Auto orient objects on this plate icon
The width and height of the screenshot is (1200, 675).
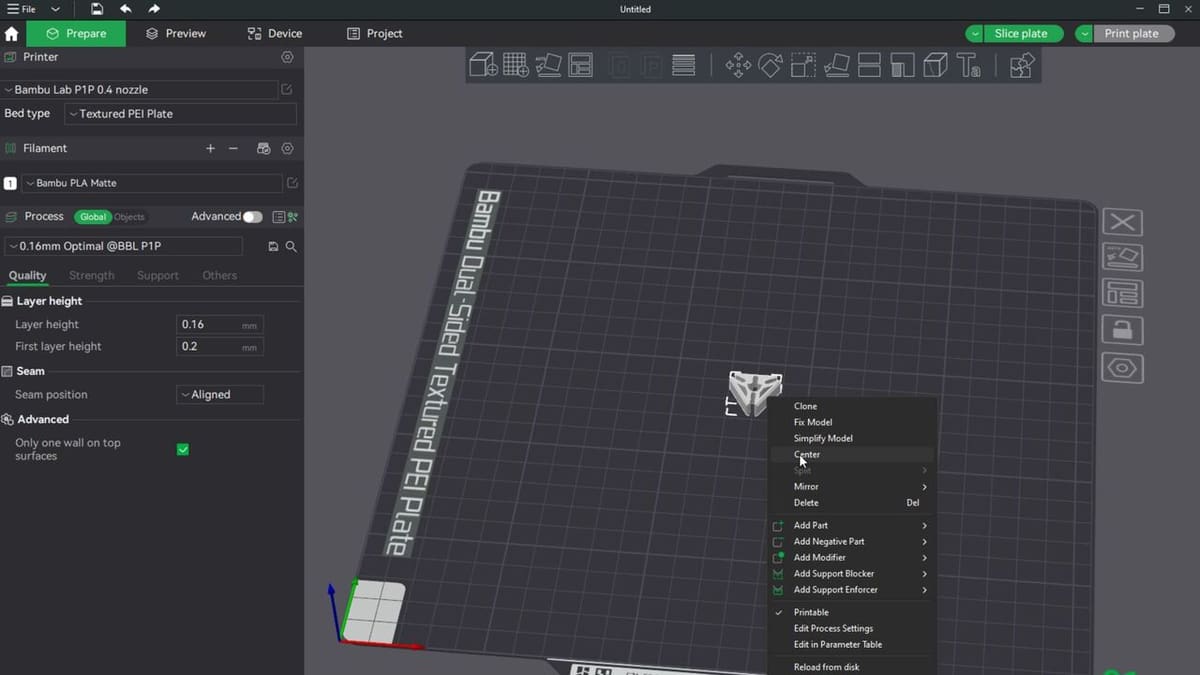coord(1122,257)
